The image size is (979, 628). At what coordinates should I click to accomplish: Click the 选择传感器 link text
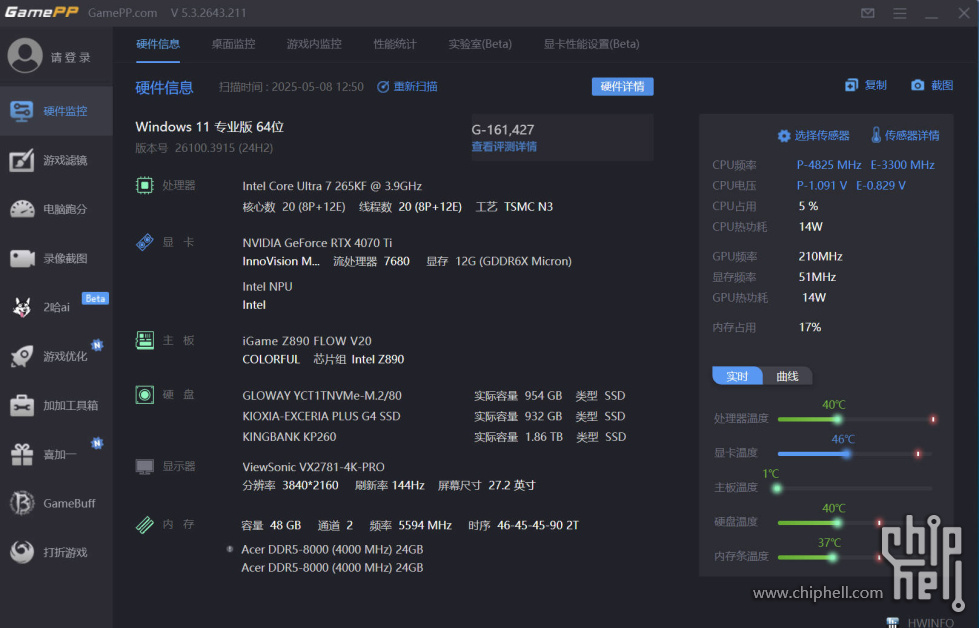point(822,136)
